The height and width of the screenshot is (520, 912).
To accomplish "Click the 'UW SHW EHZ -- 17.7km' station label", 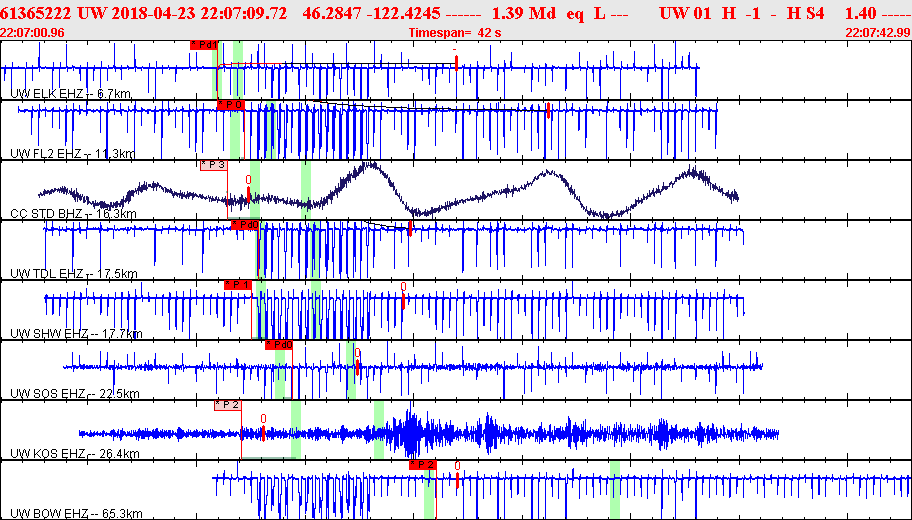I will (x=76, y=334).
